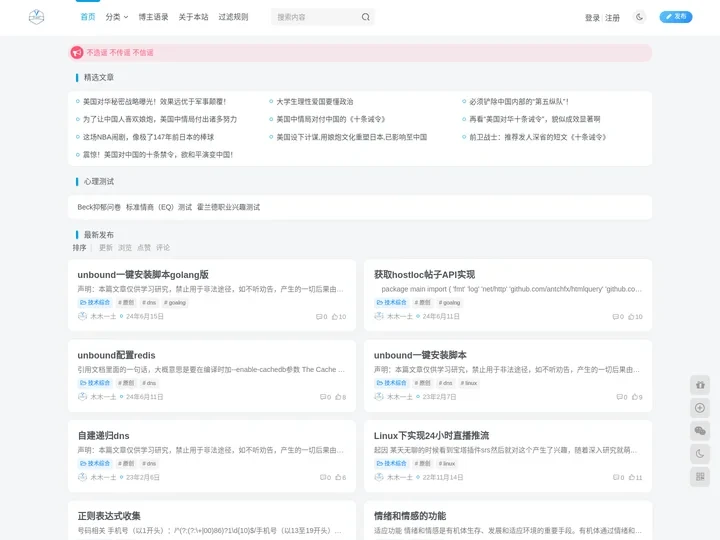Open the 博主语录 page
This screenshot has width=720, height=540.
pos(153,17)
